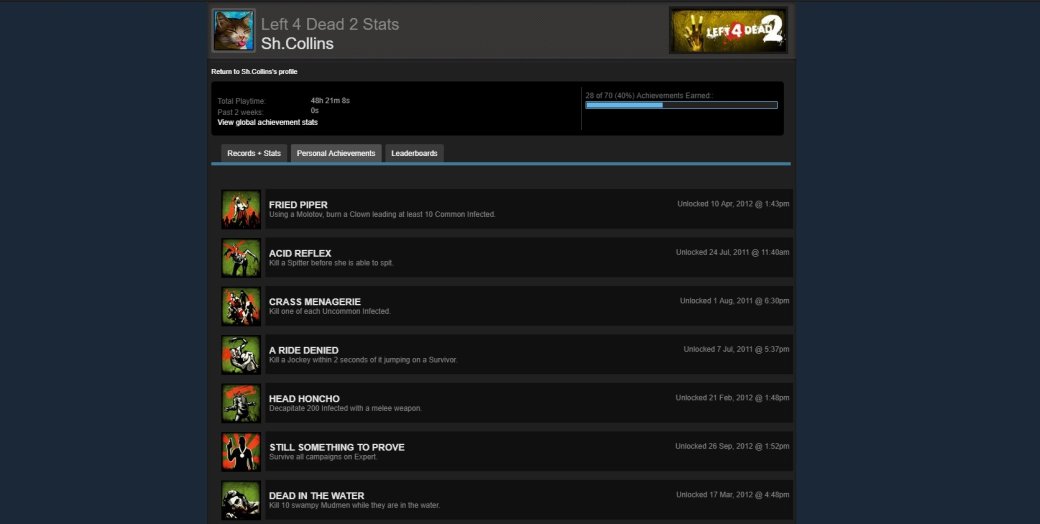This screenshot has height=524, width=1040.
Task: Click the Kill a Spitter description
Action: [331, 263]
